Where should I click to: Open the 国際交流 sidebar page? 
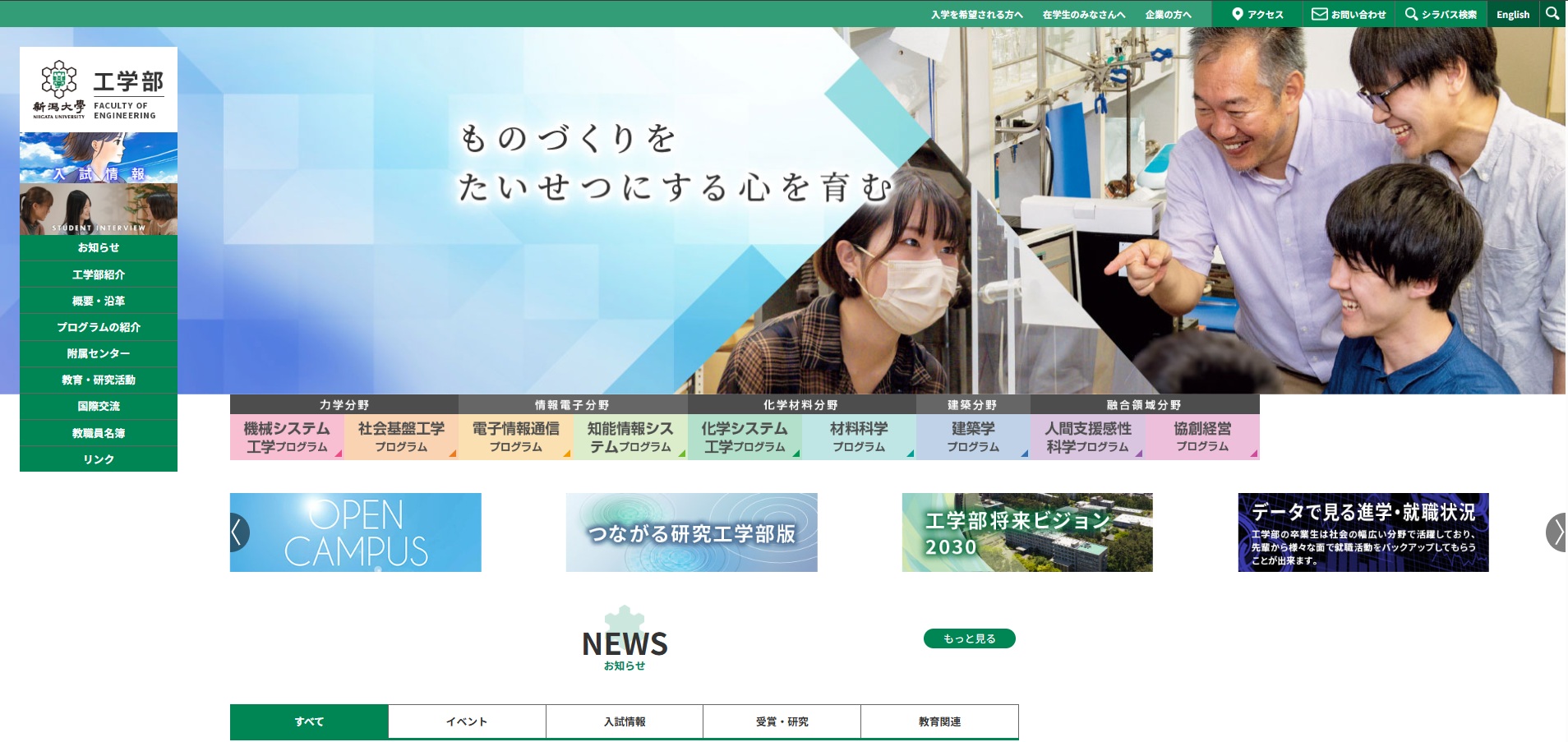tap(98, 406)
